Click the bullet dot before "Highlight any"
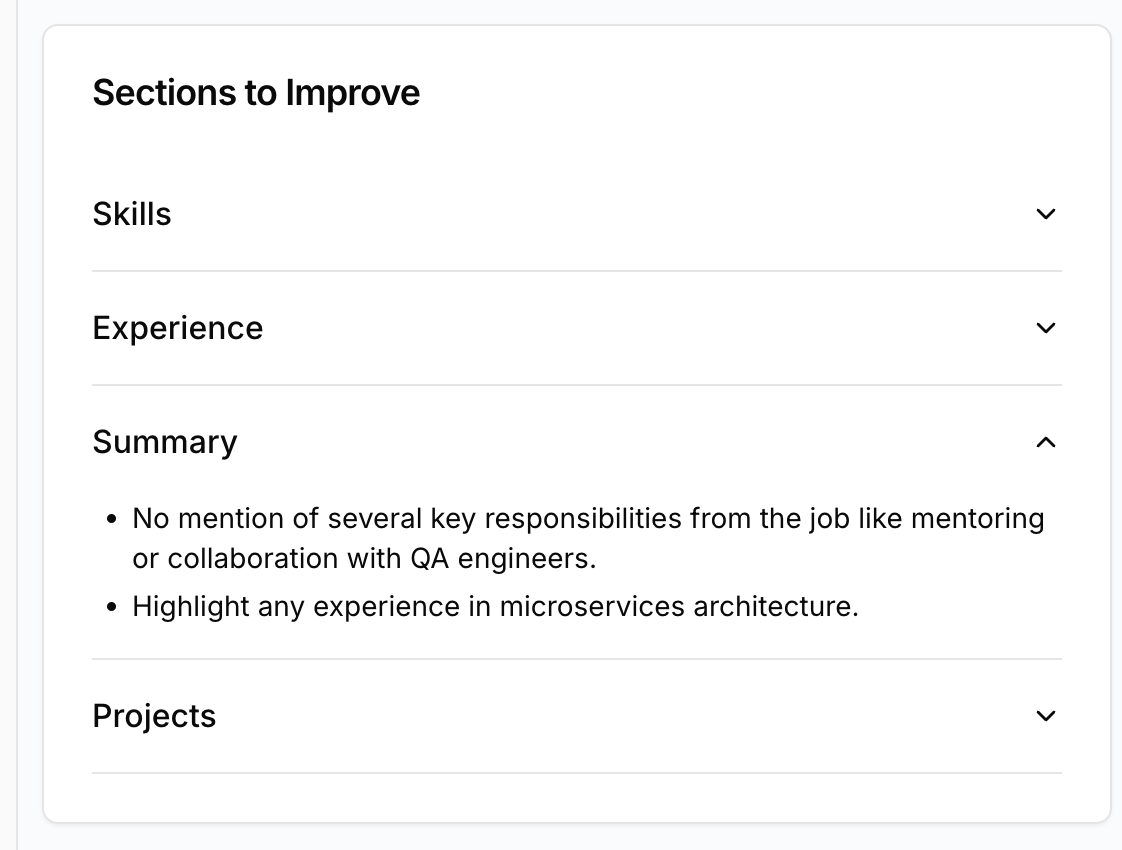The width and height of the screenshot is (1122, 850). pos(112,607)
